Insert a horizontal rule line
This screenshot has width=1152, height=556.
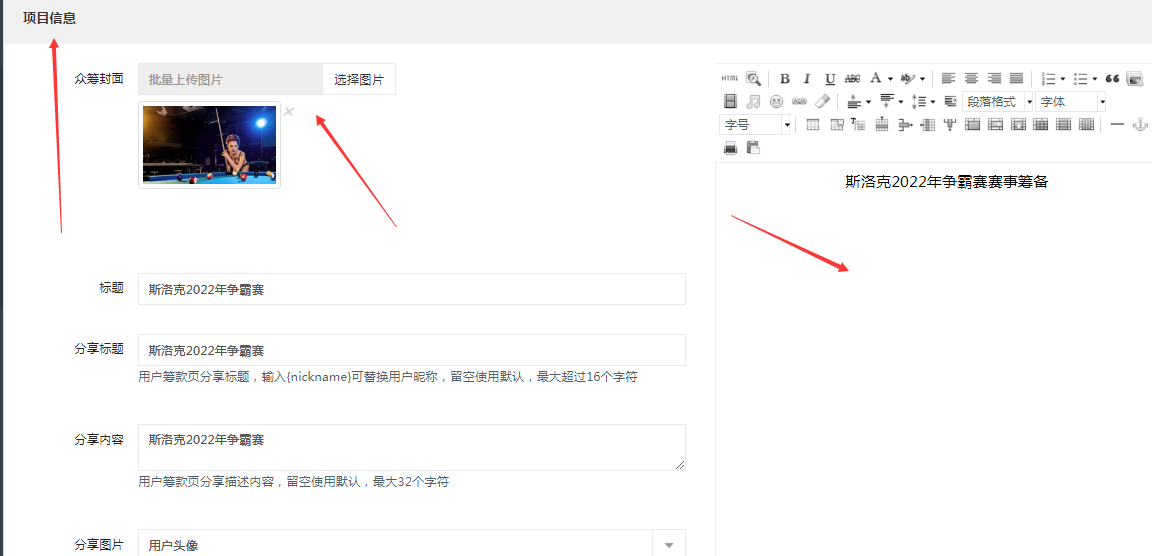click(1117, 124)
